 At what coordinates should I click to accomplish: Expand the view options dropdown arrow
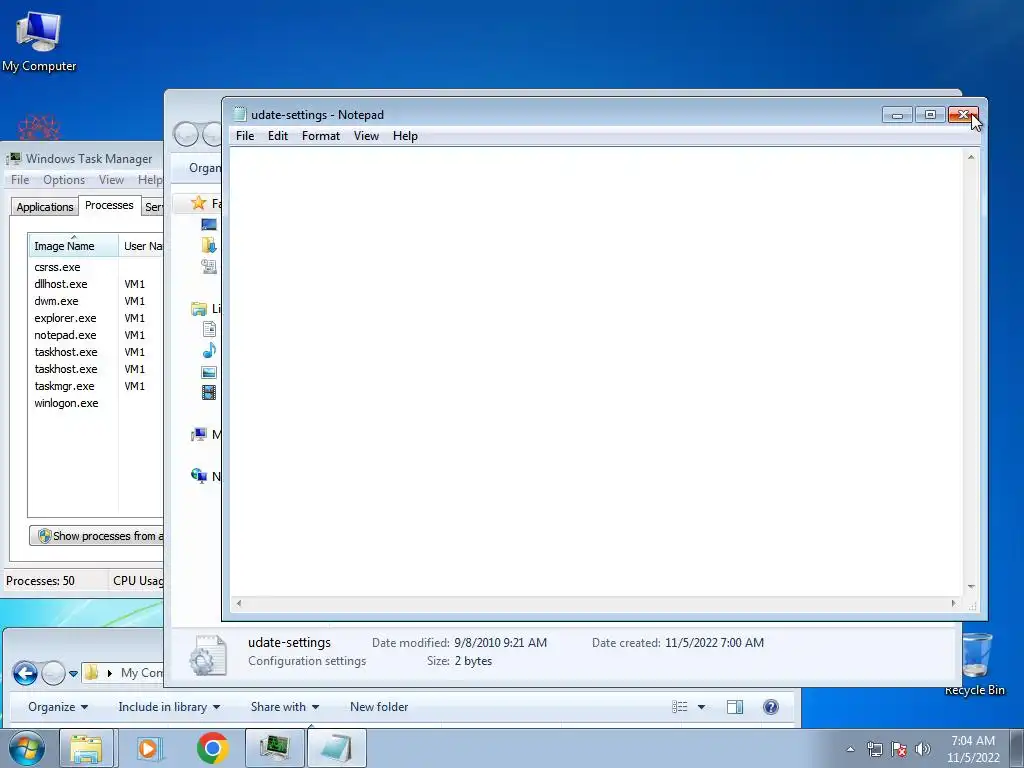pyautogui.click(x=701, y=707)
